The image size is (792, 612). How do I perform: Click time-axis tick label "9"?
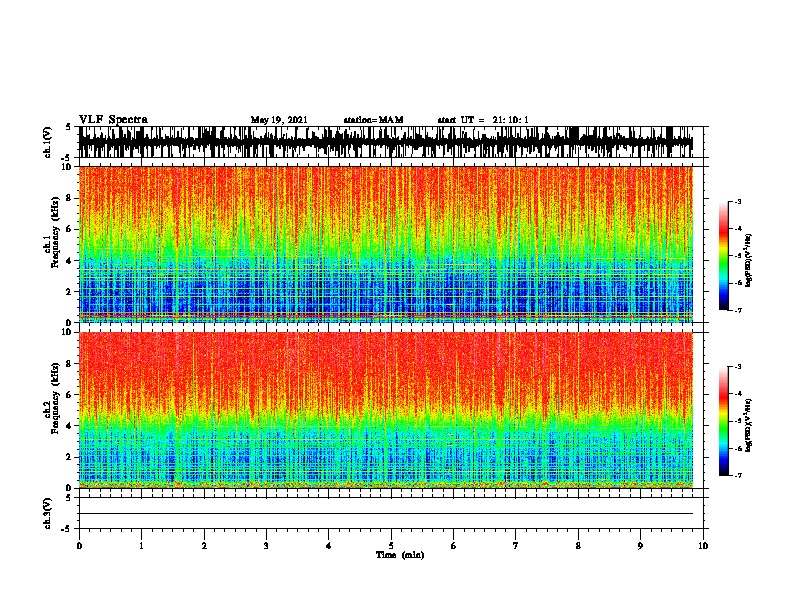tap(640, 546)
